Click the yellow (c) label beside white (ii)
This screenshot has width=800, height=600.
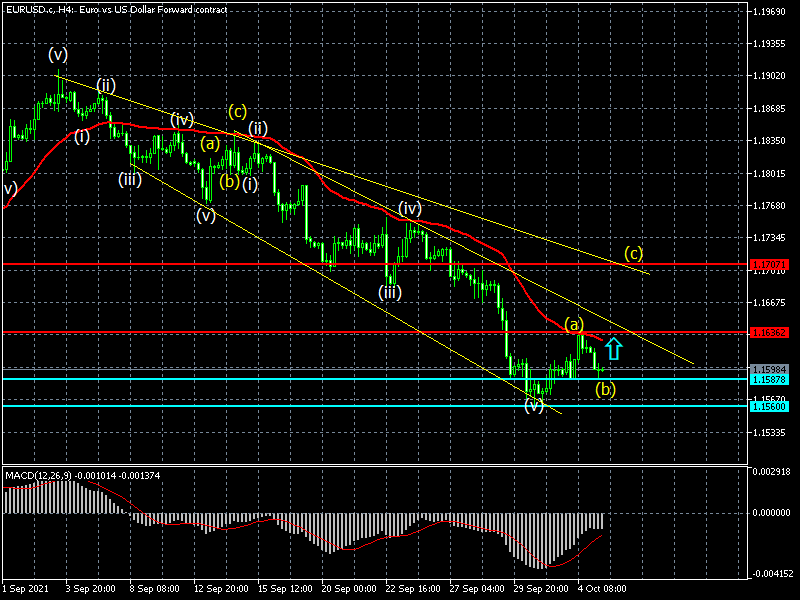[x=237, y=110]
